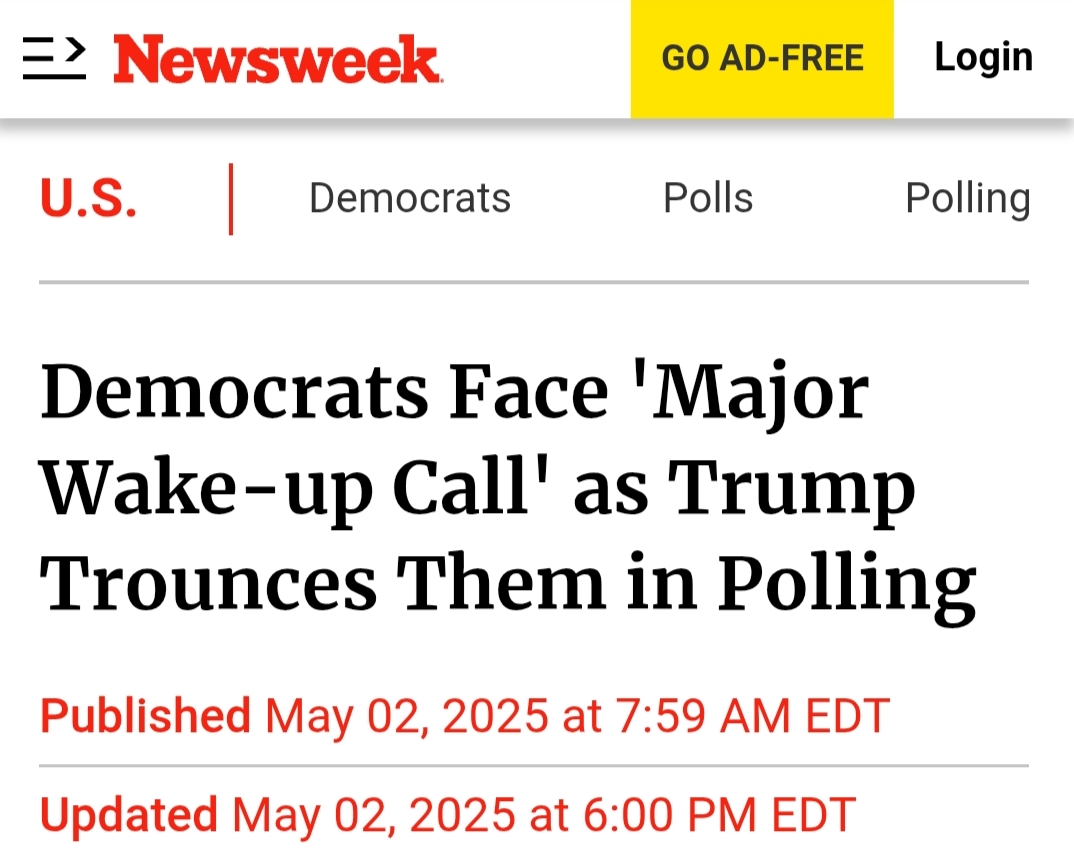
Task: Click the bold 'Published' label
Action: tap(145, 716)
